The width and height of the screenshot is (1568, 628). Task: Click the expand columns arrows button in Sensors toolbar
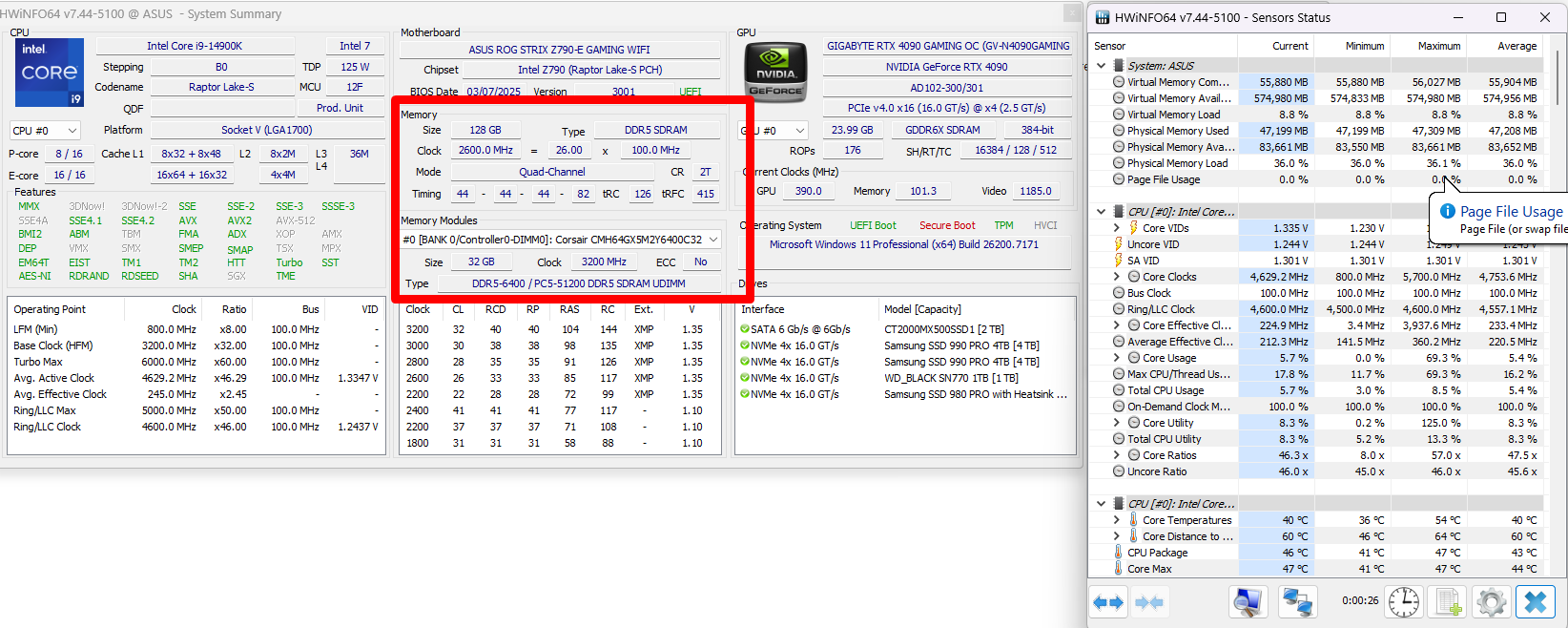(1108, 602)
